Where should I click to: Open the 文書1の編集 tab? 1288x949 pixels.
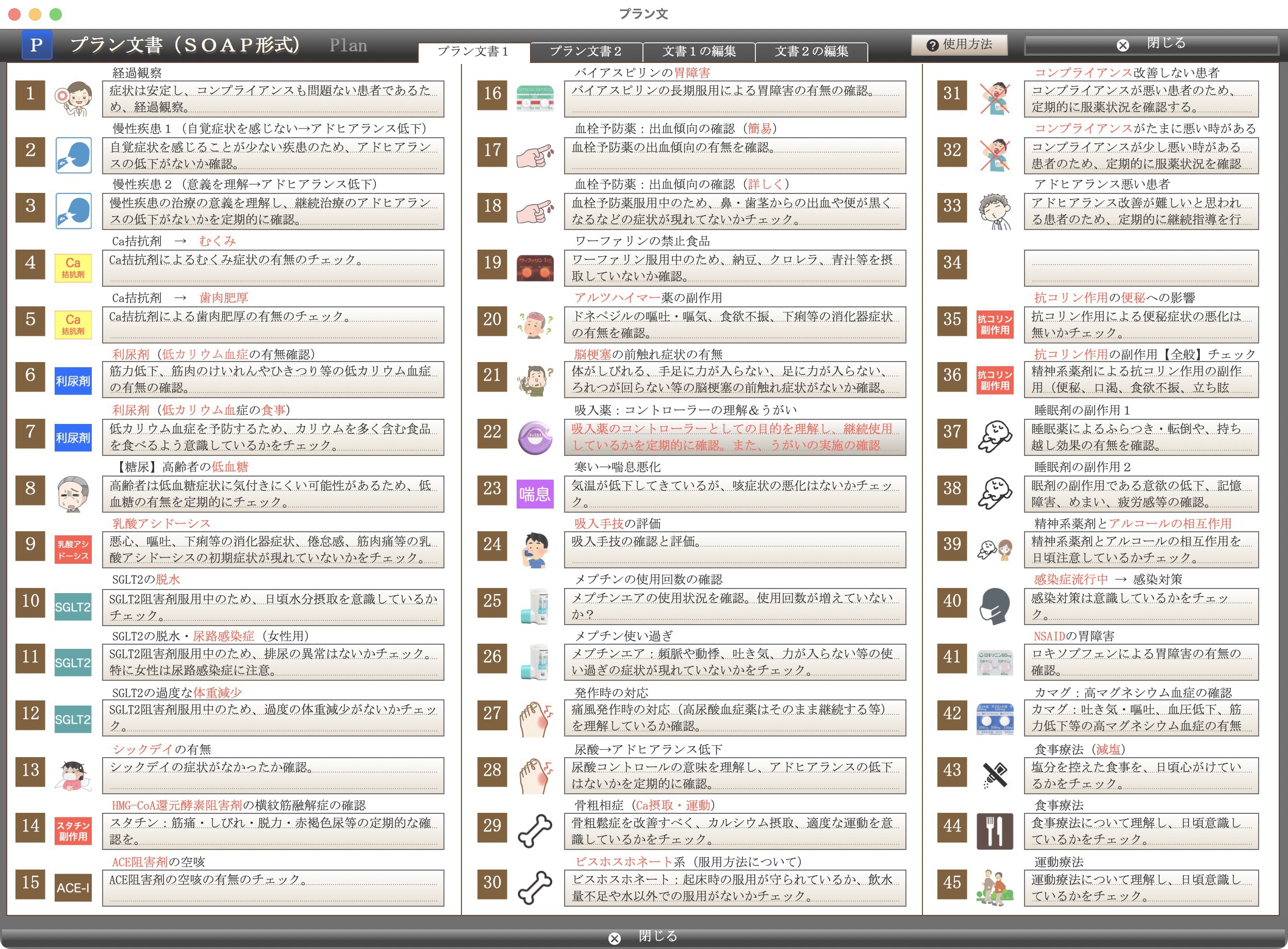(x=698, y=51)
